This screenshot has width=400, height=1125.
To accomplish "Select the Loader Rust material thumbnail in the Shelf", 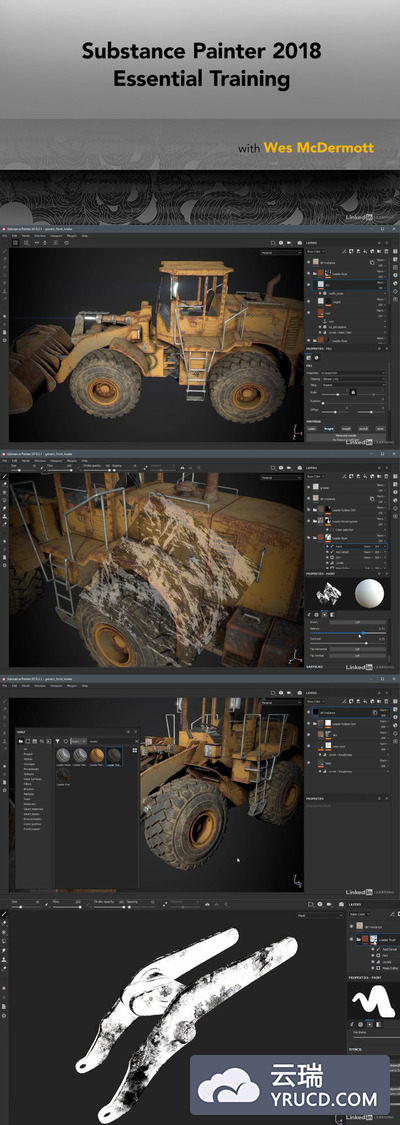I will point(63,776).
